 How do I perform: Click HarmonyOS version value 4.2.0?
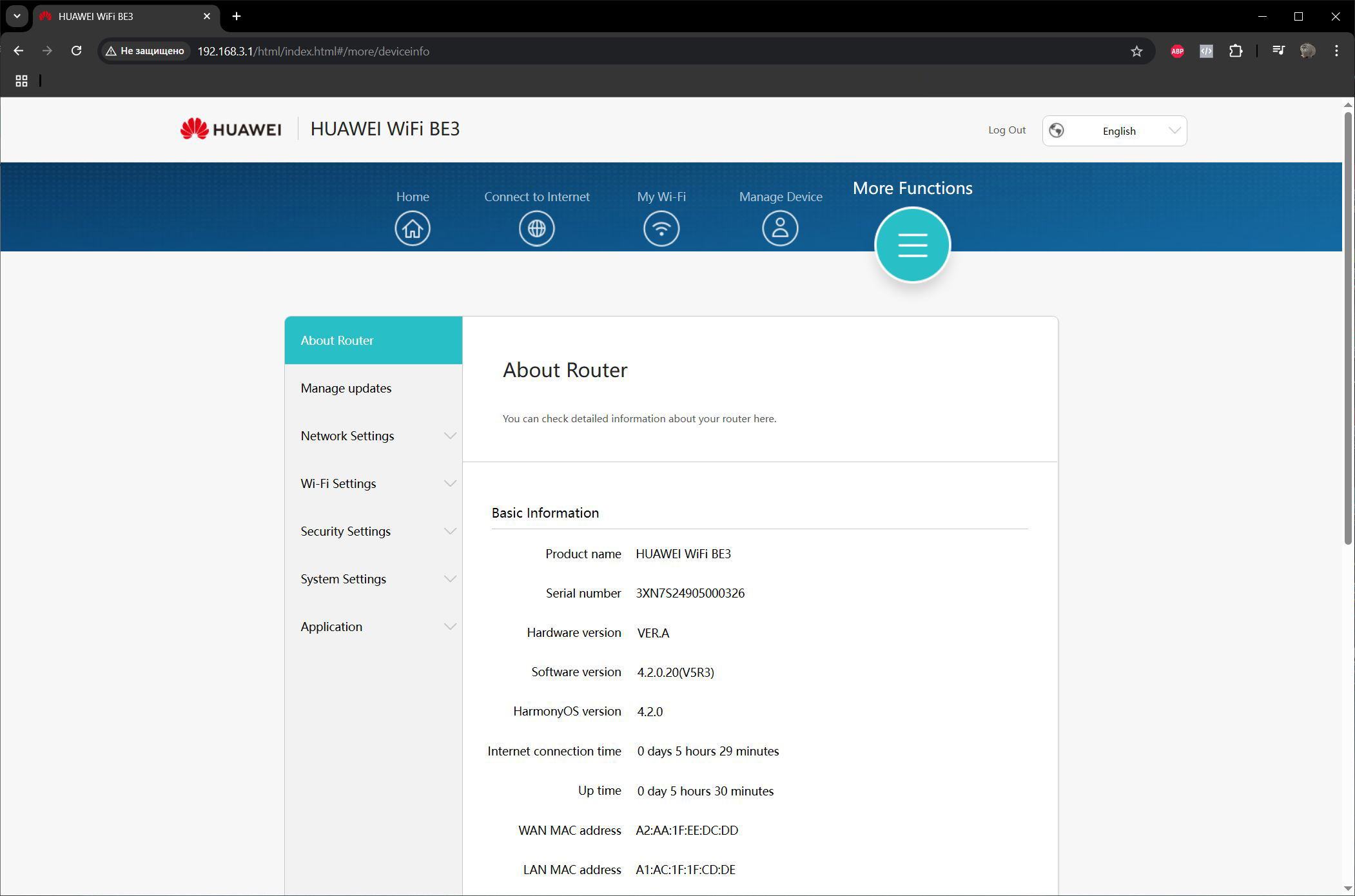coord(650,712)
